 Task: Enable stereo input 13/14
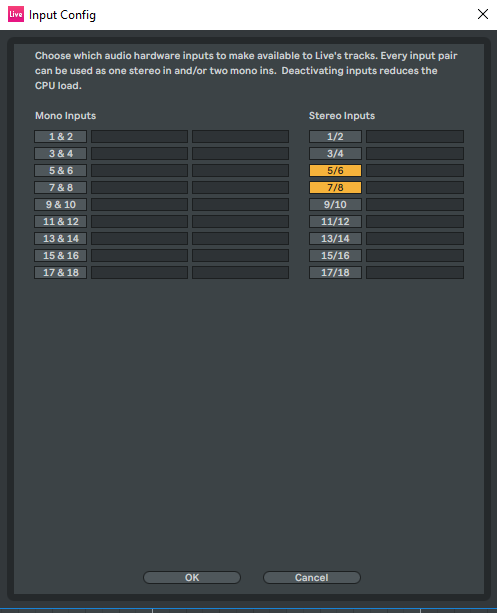(335, 238)
